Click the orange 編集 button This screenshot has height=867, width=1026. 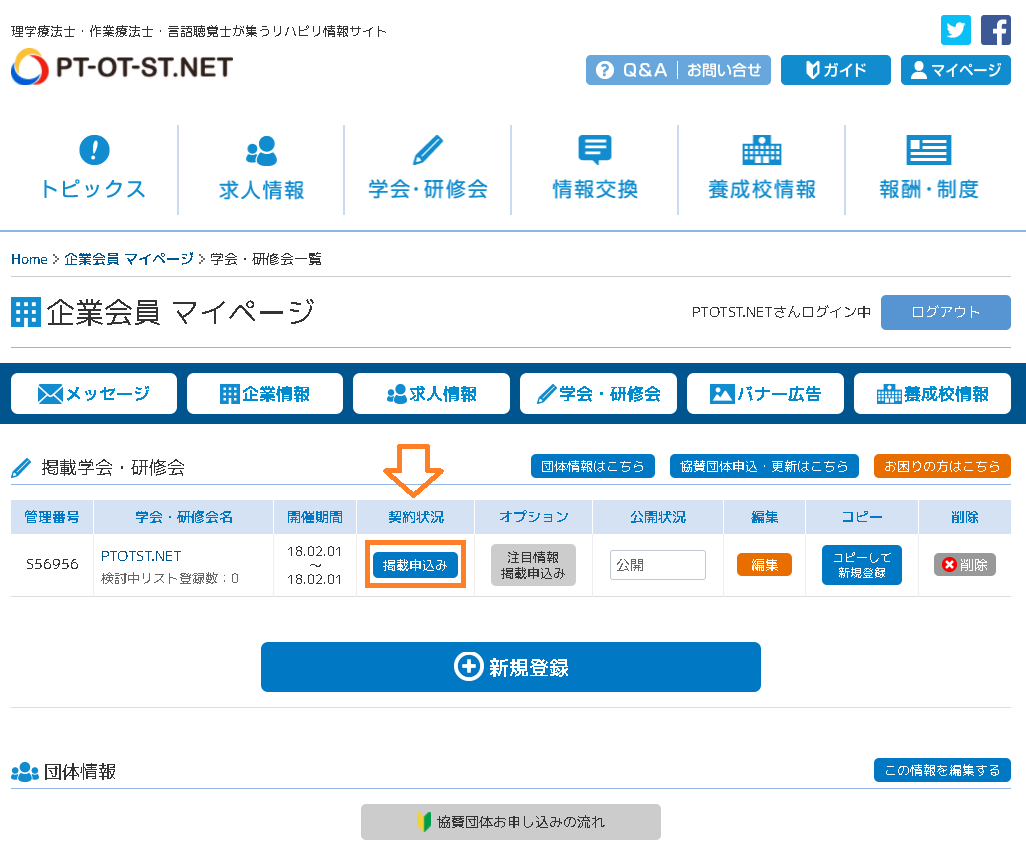[764, 565]
